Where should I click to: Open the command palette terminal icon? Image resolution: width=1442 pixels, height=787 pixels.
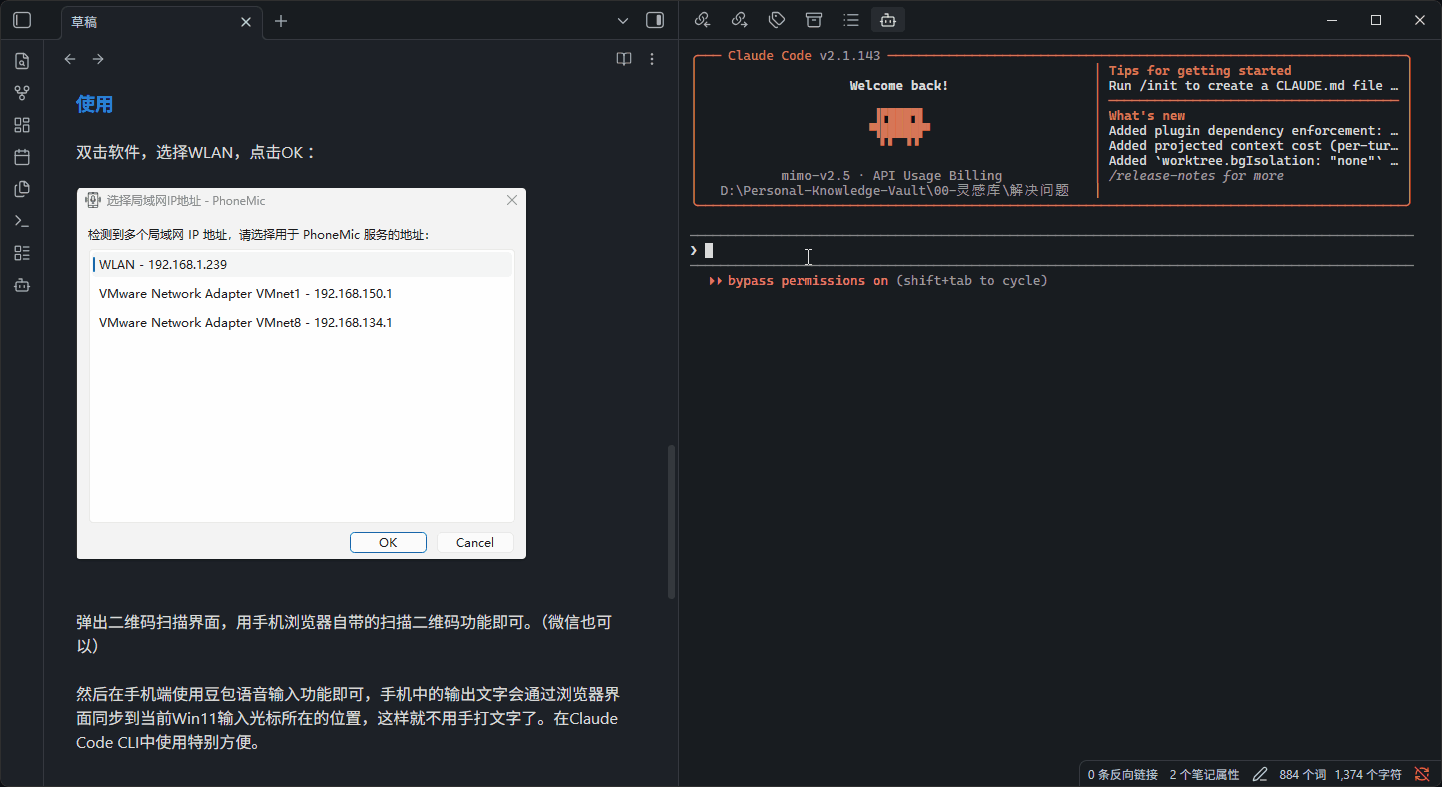pos(22,221)
